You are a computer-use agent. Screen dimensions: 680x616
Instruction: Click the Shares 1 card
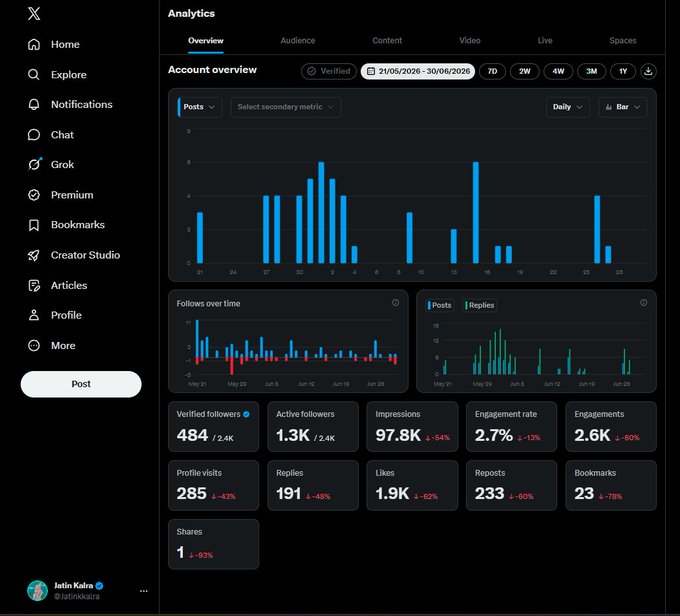coord(213,544)
